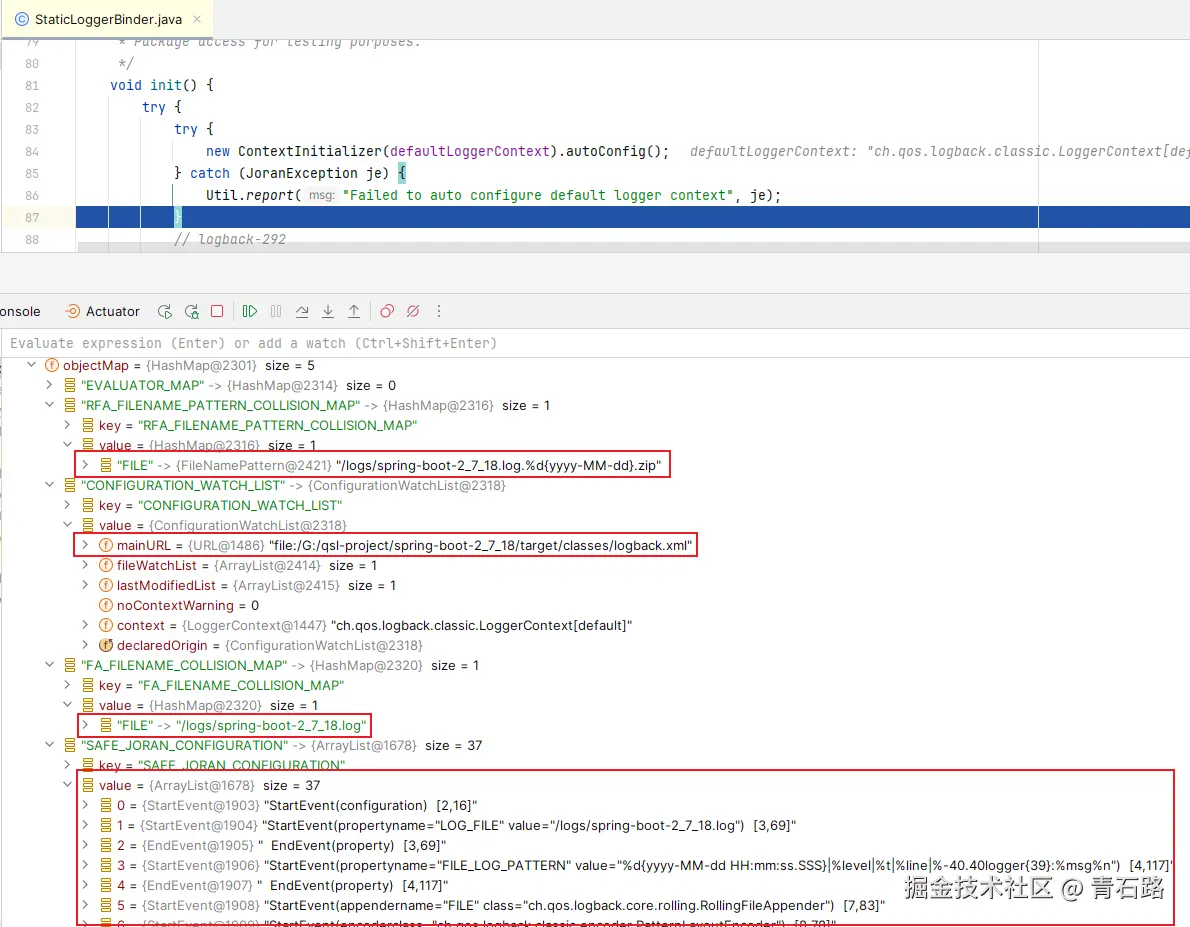Switch to the Actuator tab
Viewport: 1190px width, 927px height.
point(102,311)
